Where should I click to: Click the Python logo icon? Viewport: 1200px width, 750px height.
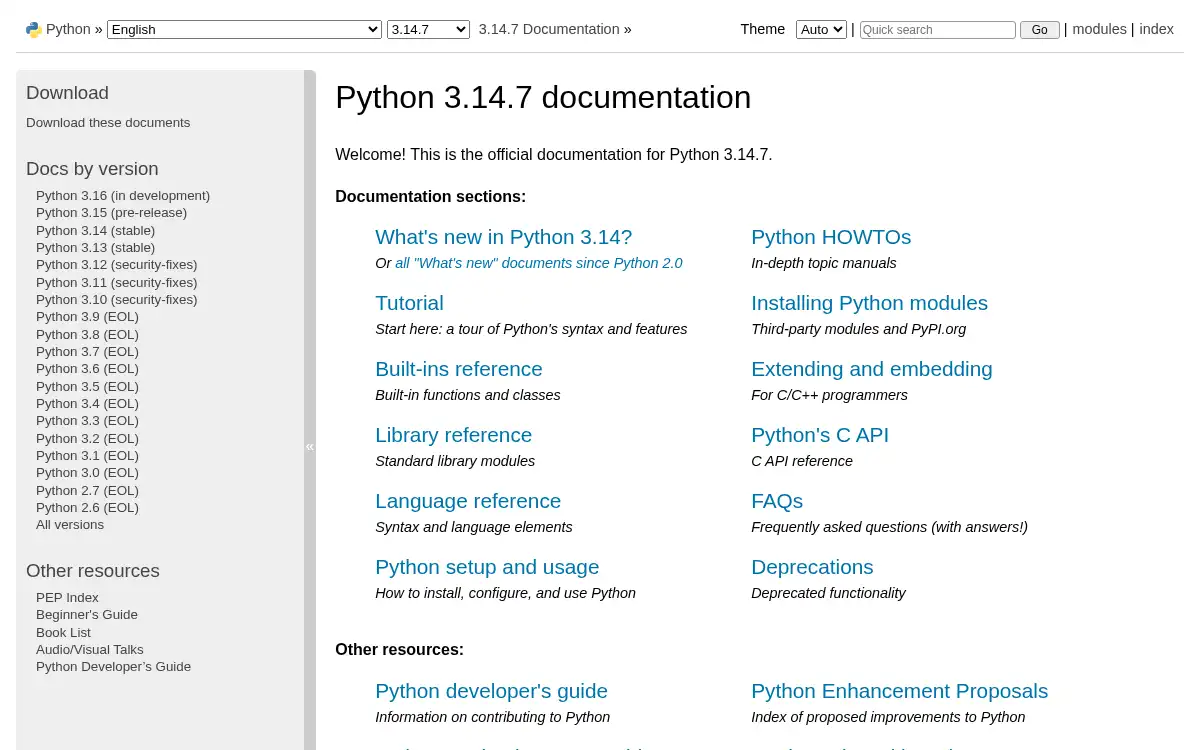(x=34, y=30)
